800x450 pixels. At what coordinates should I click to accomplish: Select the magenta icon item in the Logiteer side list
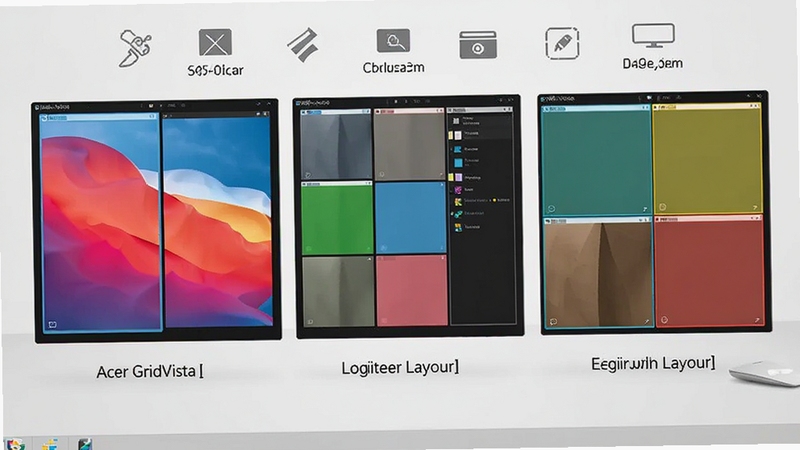click(x=458, y=190)
